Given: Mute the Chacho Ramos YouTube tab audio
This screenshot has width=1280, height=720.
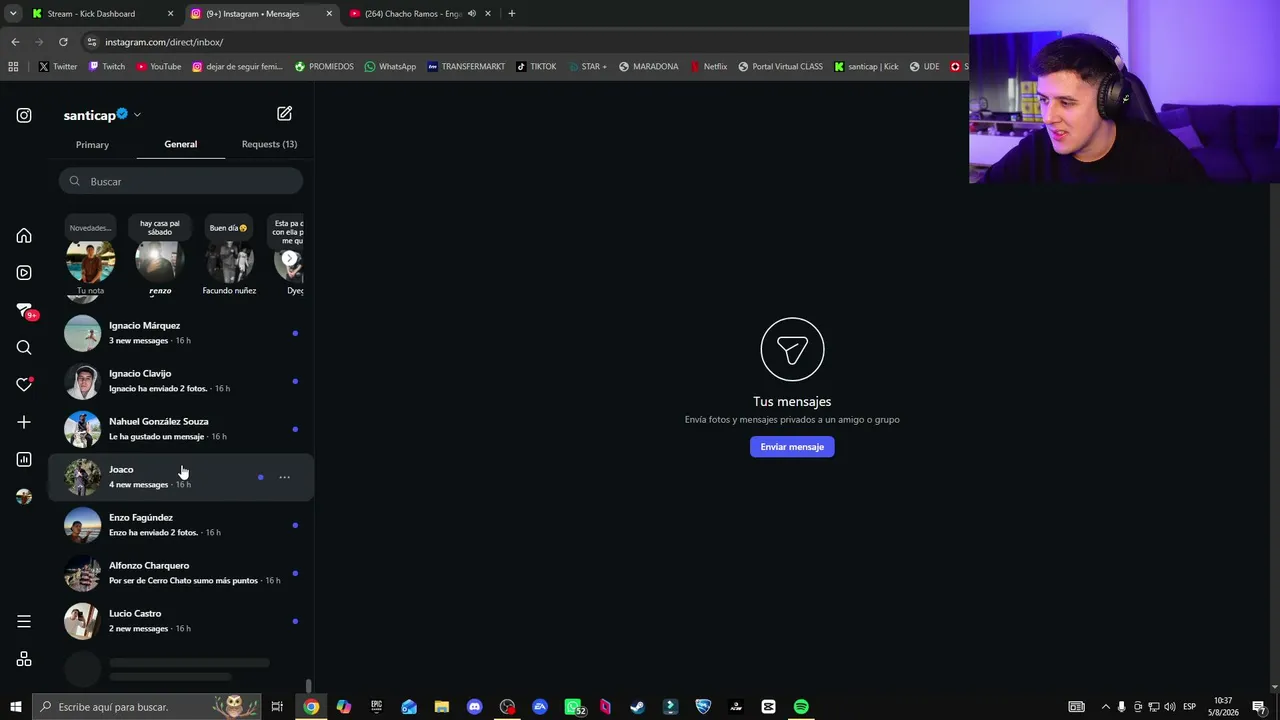Looking at the screenshot, I should coord(472,14).
